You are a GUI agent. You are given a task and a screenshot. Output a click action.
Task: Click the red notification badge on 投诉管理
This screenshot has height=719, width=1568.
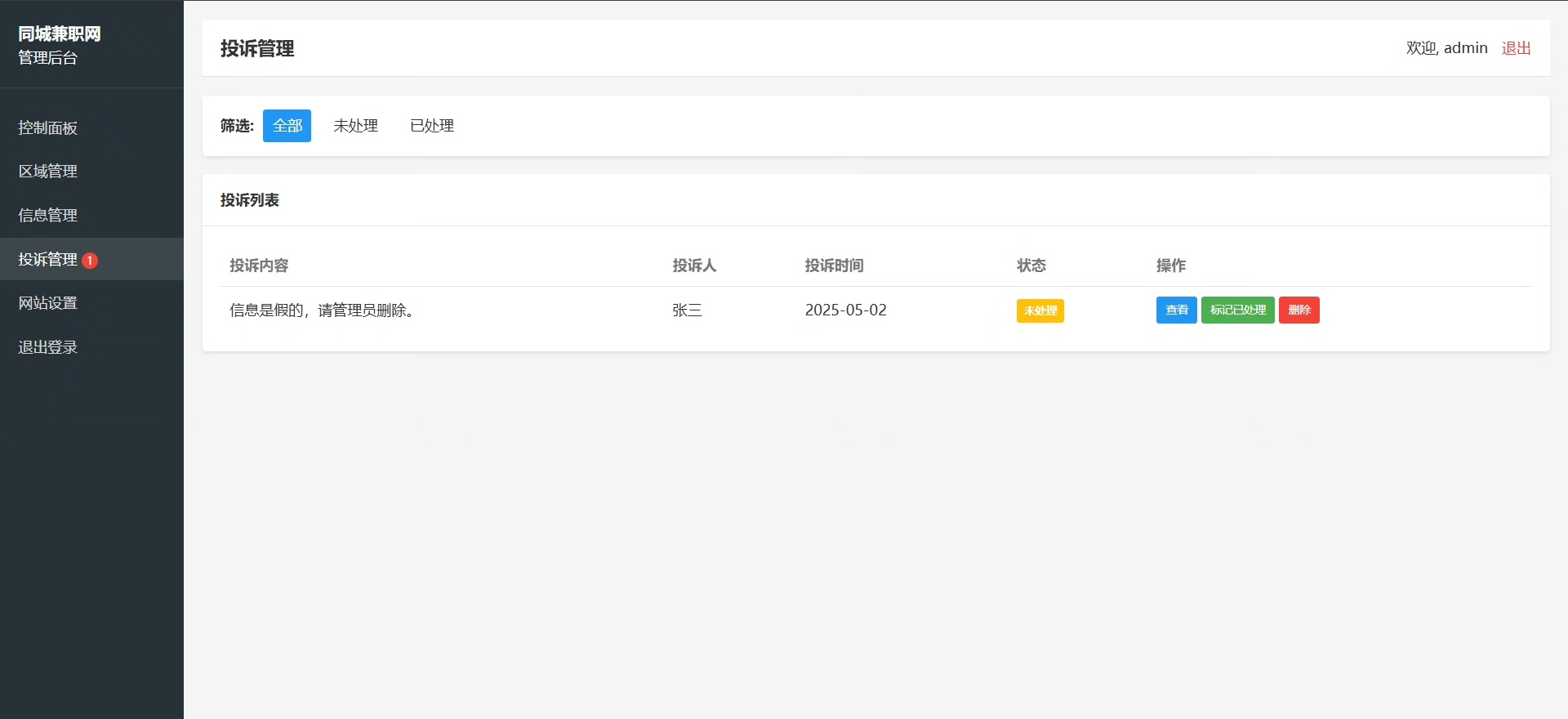[x=90, y=261]
